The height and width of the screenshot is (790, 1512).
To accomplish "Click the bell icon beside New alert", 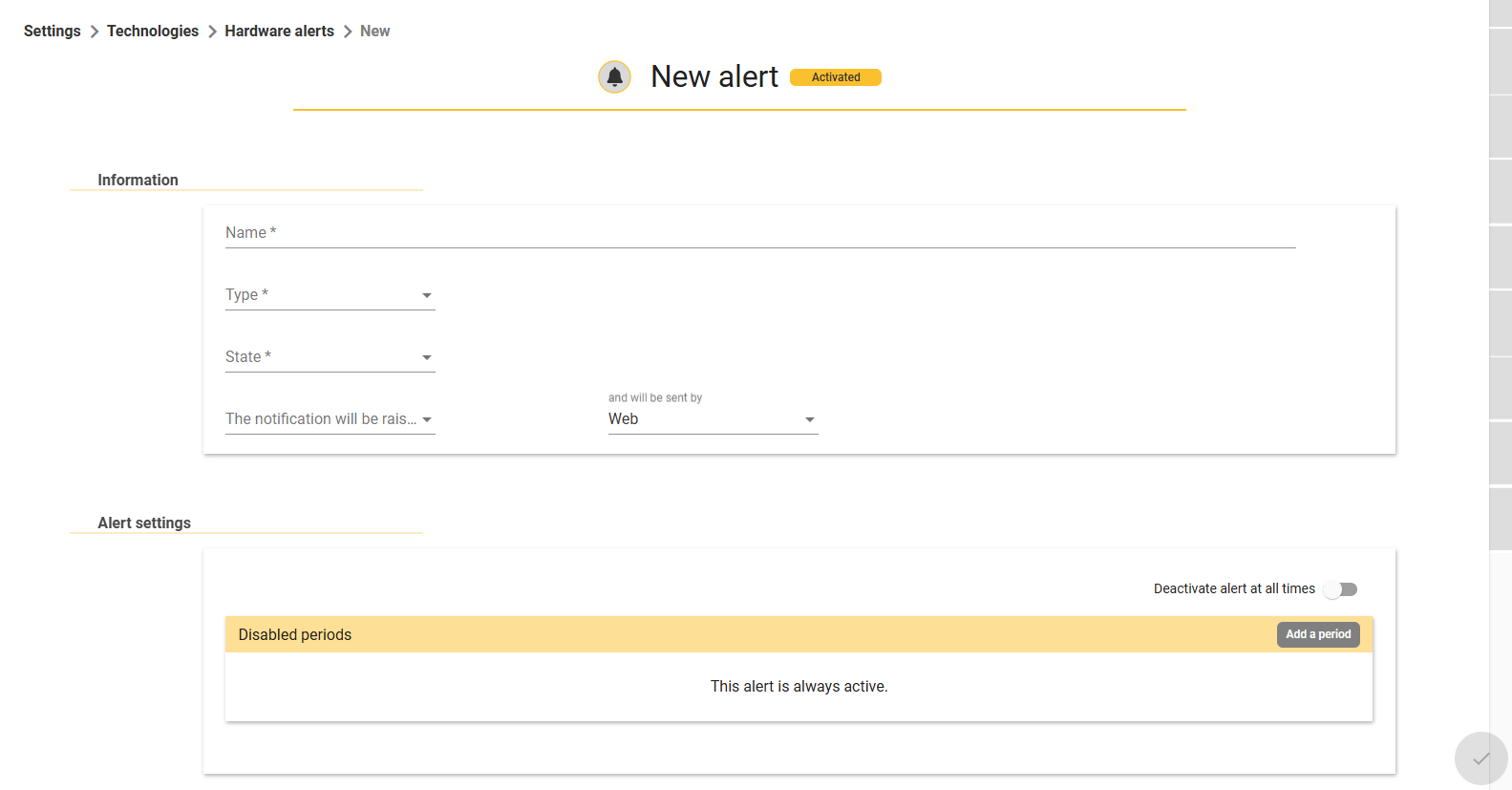I will (614, 76).
